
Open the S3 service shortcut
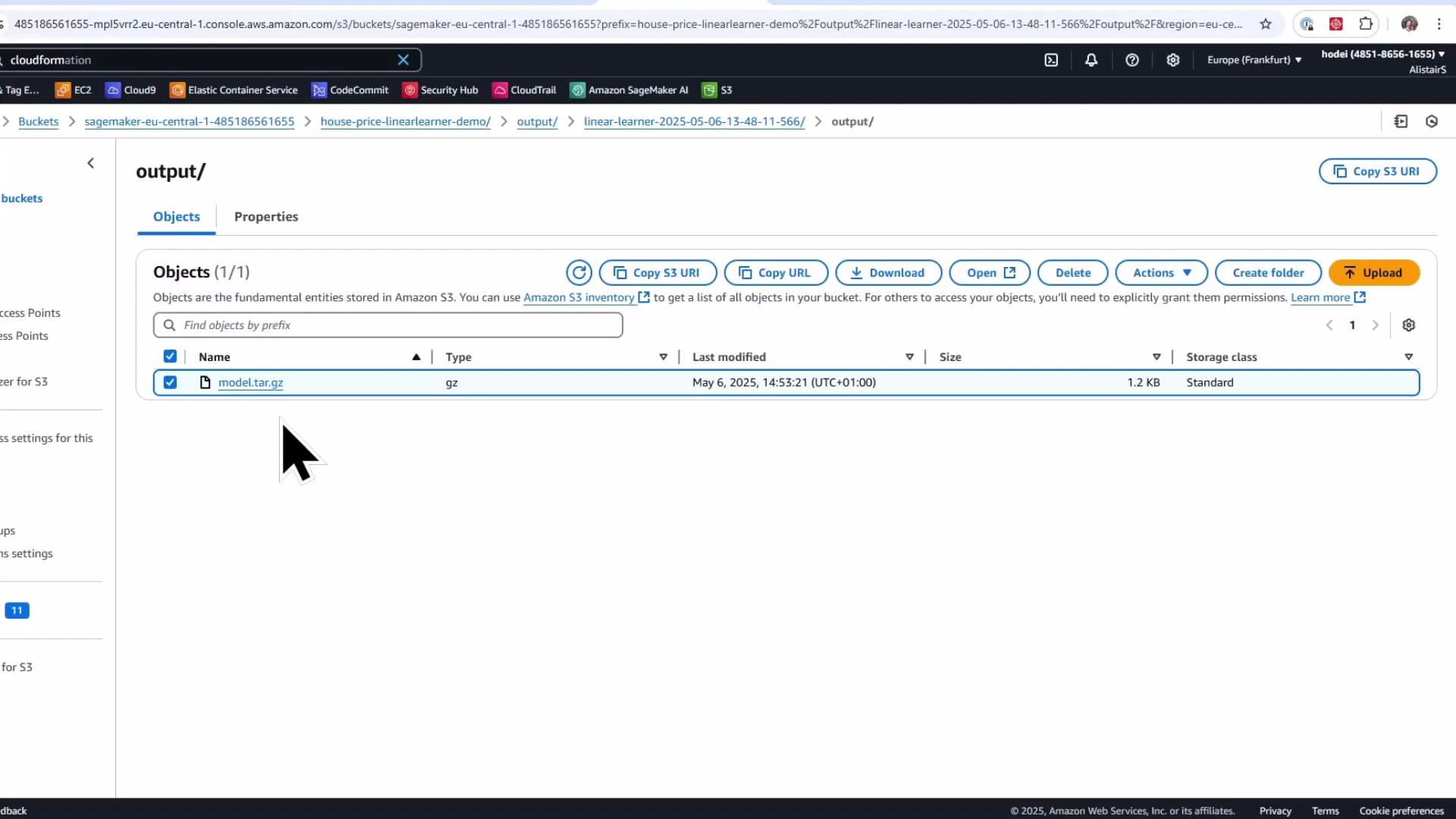[x=717, y=90]
